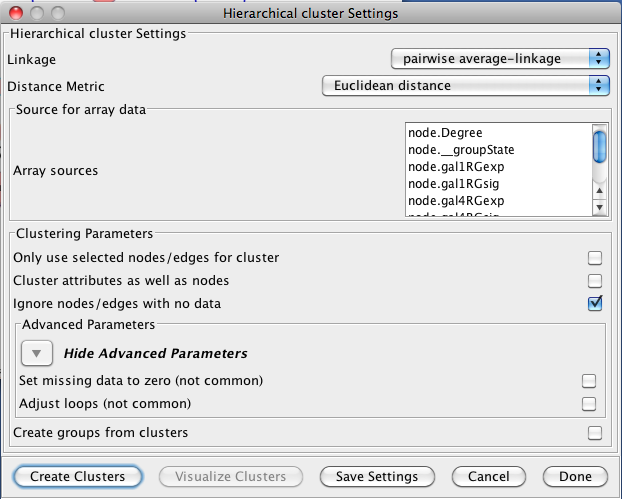Check 'Cluster attributes as well as nodes'

[595, 281]
